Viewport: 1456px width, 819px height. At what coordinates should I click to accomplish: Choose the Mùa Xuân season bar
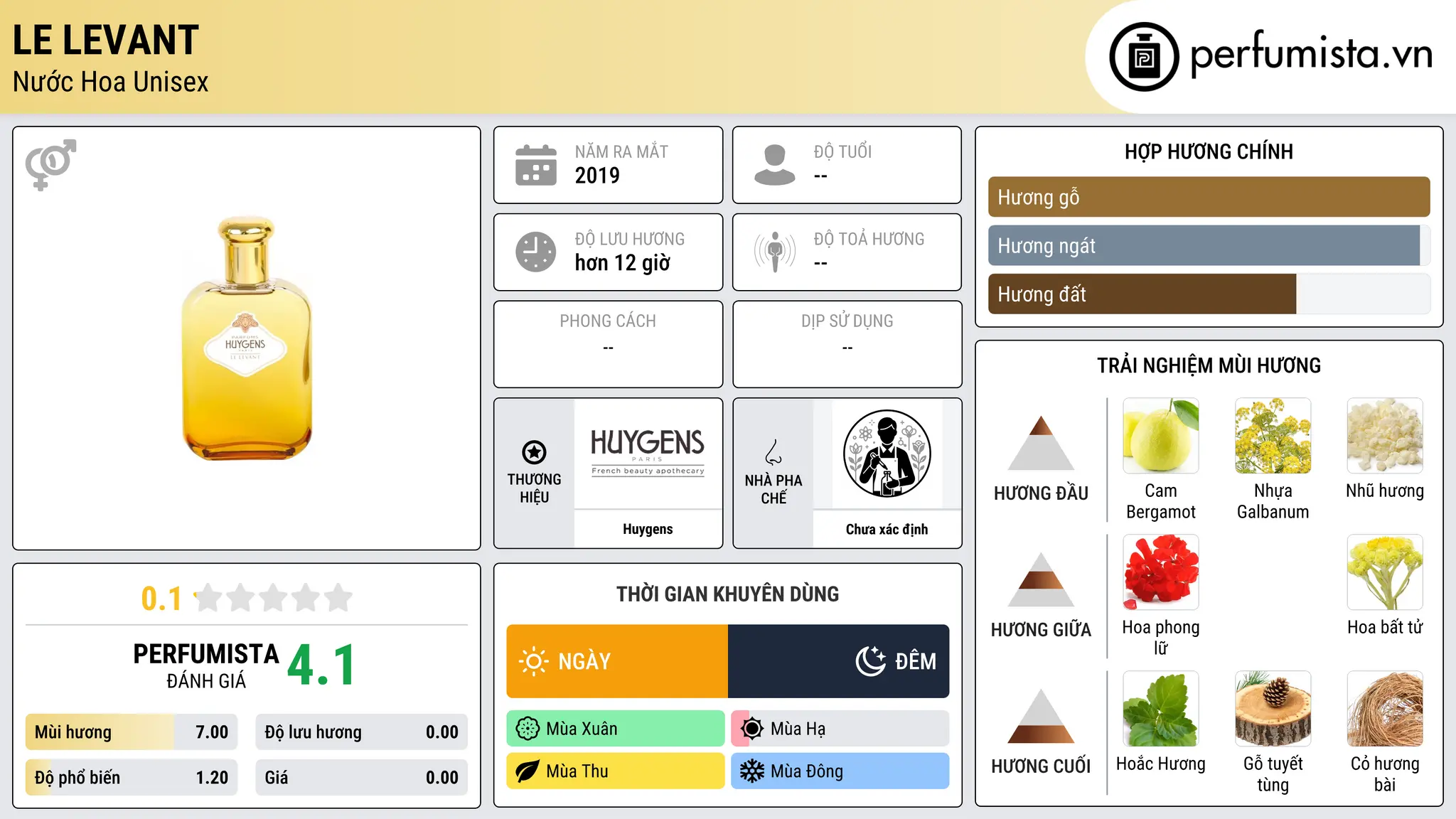tap(616, 729)
